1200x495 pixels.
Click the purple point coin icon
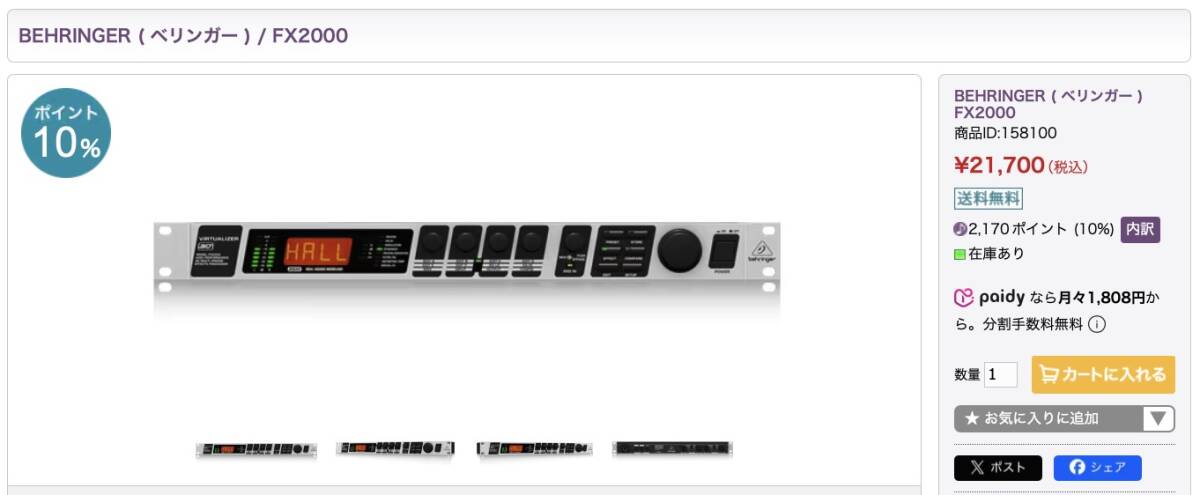tap(961, 229)
